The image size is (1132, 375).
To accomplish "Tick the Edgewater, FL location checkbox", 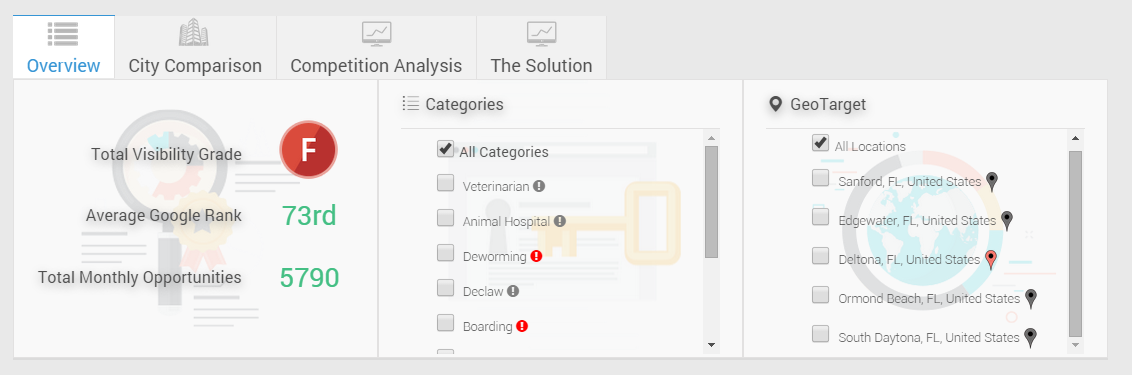I will click(820, 217).
